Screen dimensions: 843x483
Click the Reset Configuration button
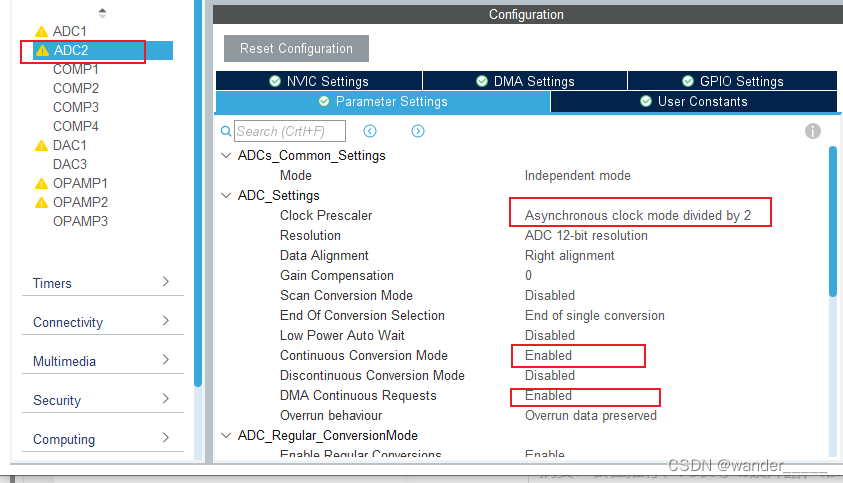tap(296, 48)
